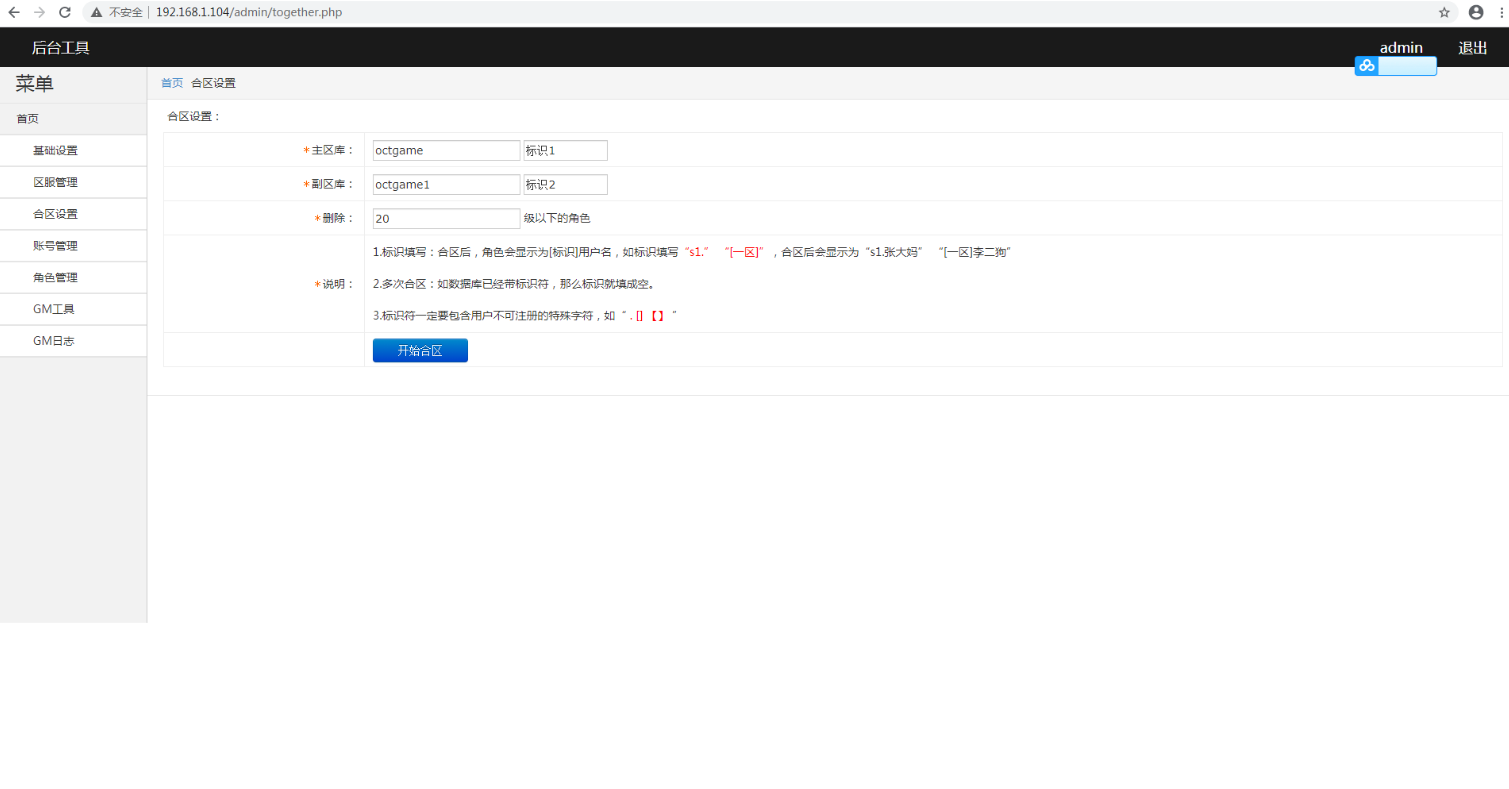Click the browser forward arrow
Viewport: 1509px width, 789px height.
click(x=38, y=12)
